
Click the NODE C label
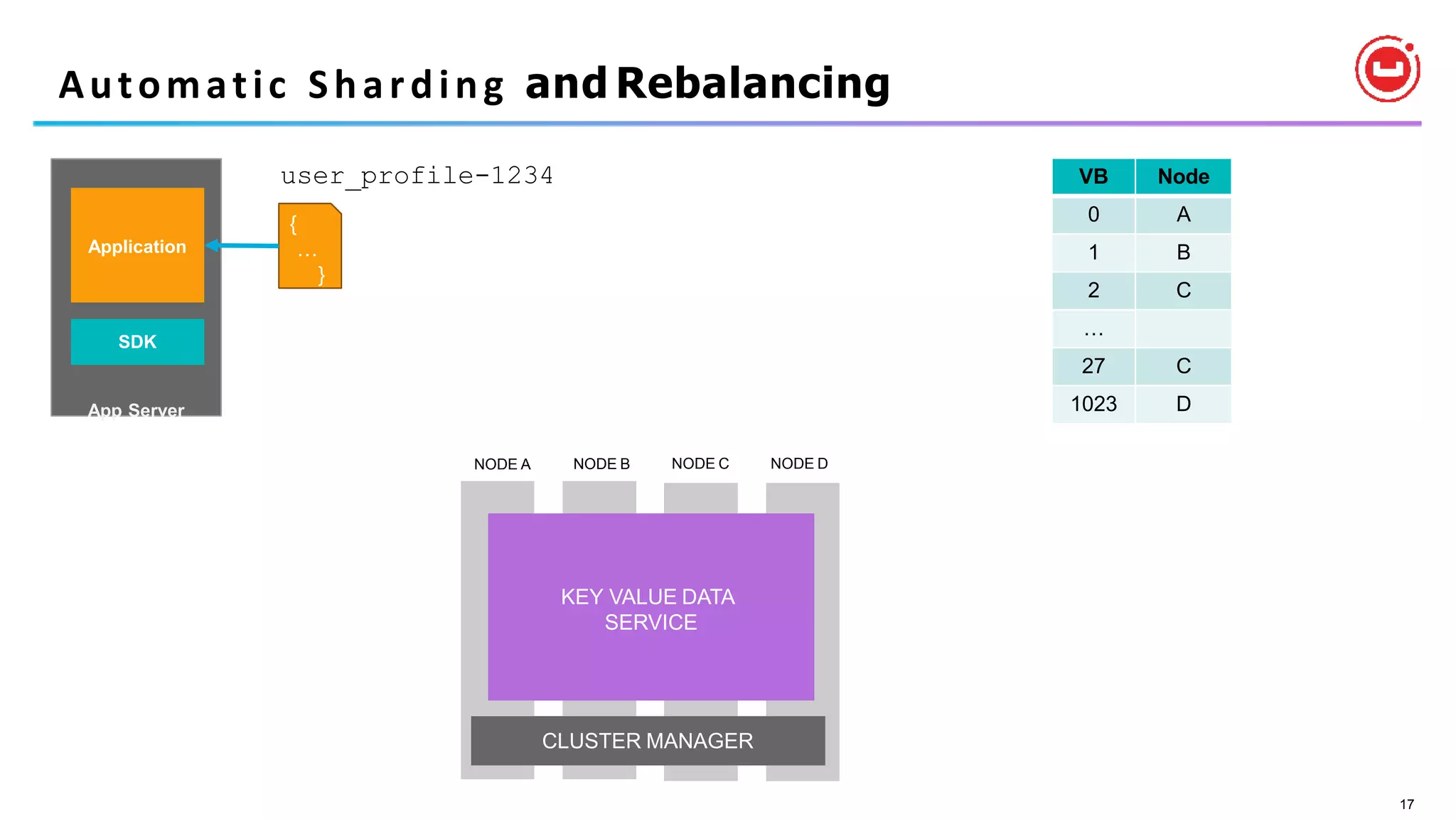coord(700,464)
